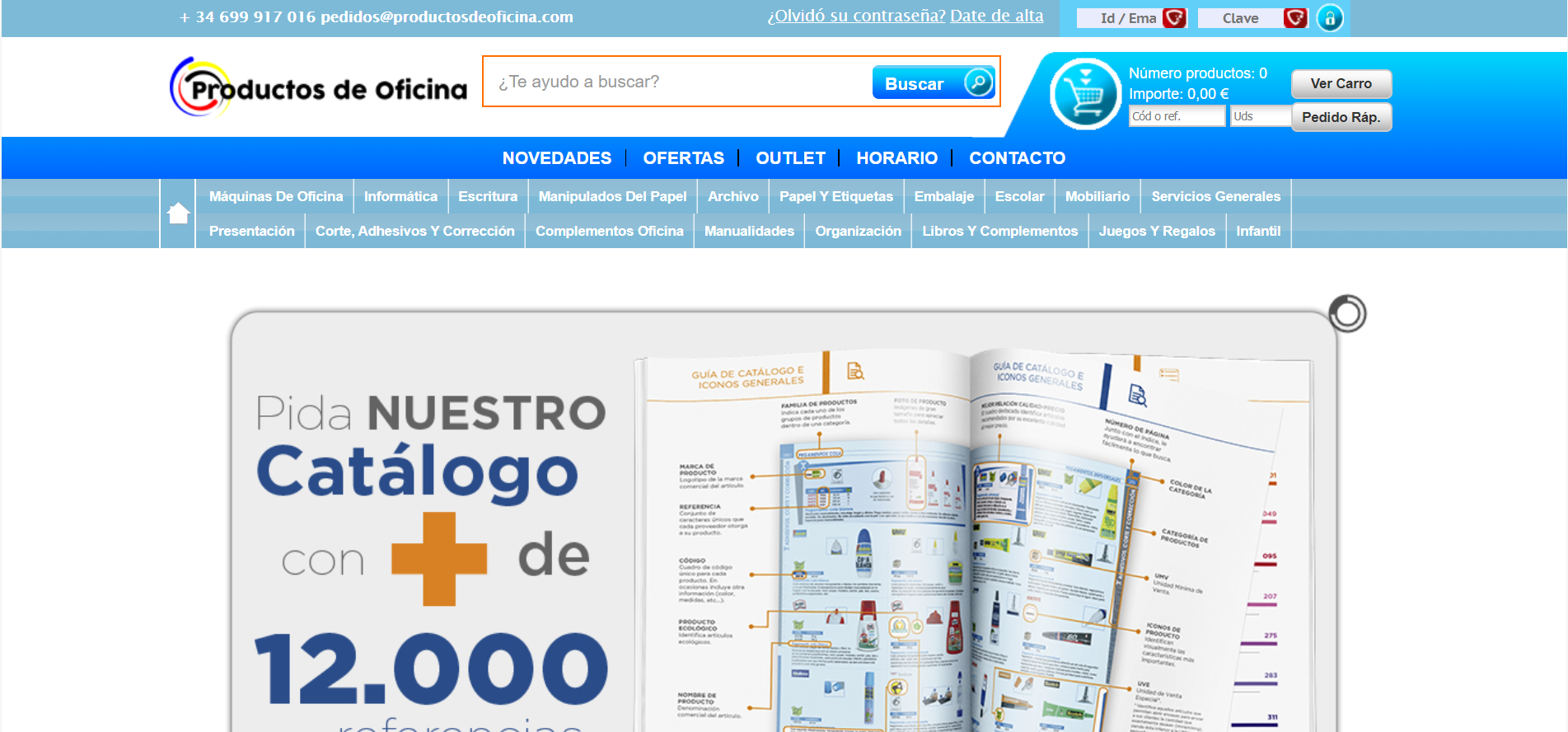This screenshot has width=1568, height=732.
Task: Click the 'Número productos: 0' text
Action: (1197, 73)
